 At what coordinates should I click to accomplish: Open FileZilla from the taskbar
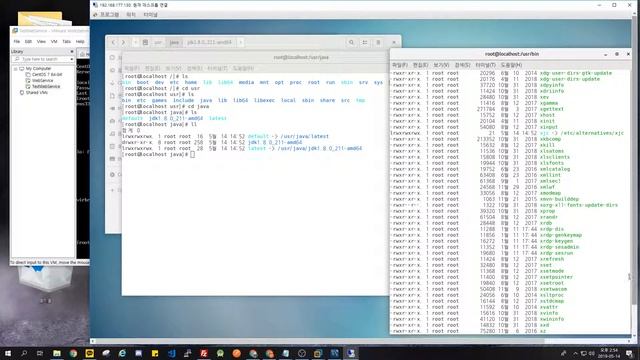tap(204, 353)
